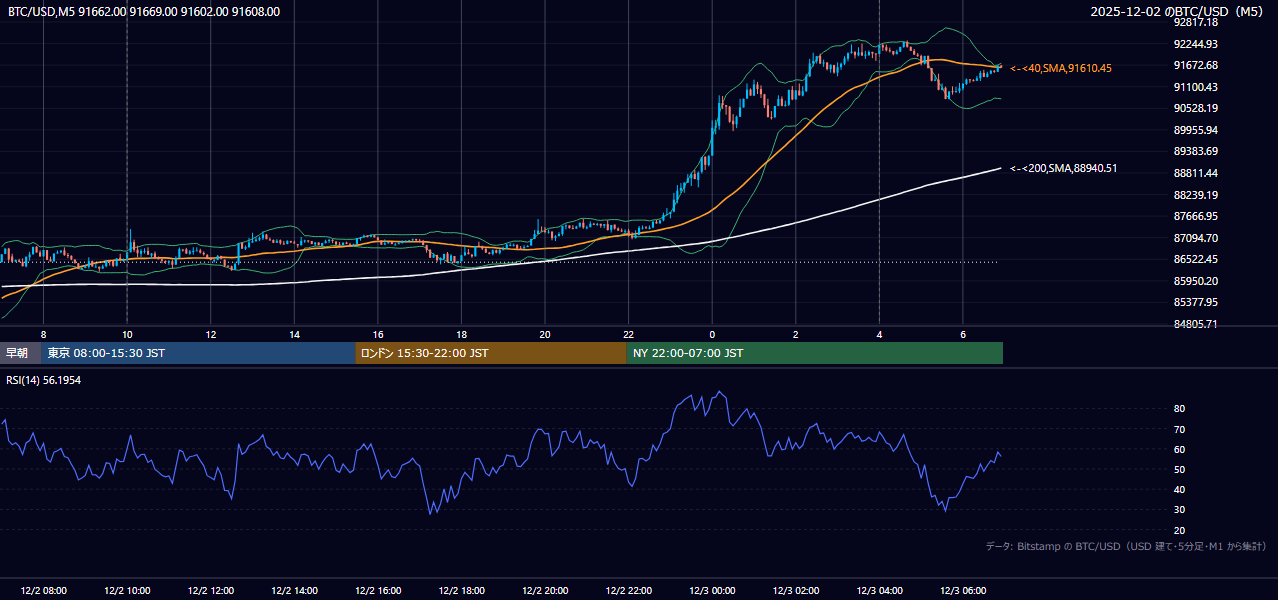Select the 40 SMA label 91610.45
Screen dimensions: 1278x600
coord(1061,68)
